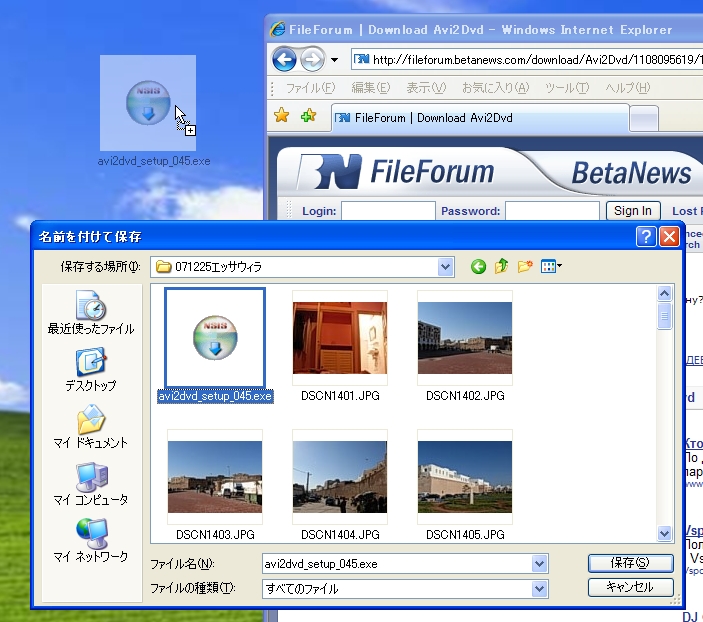This screenshot has width=703, height=622.
Task: Click the back arrow in Internet Explorer
Action: coord(284,59)
